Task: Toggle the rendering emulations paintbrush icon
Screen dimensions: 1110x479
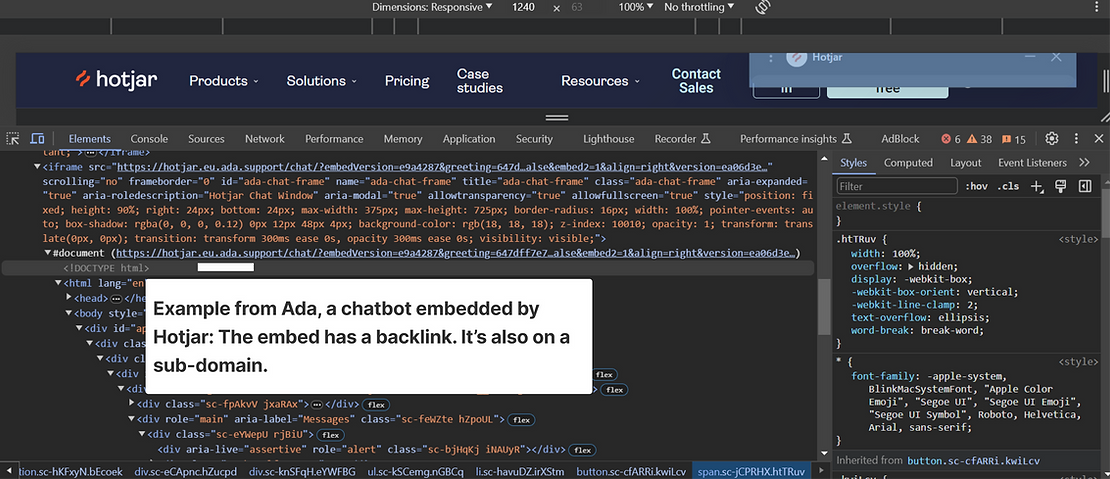Action: (x=1060, y=186)
